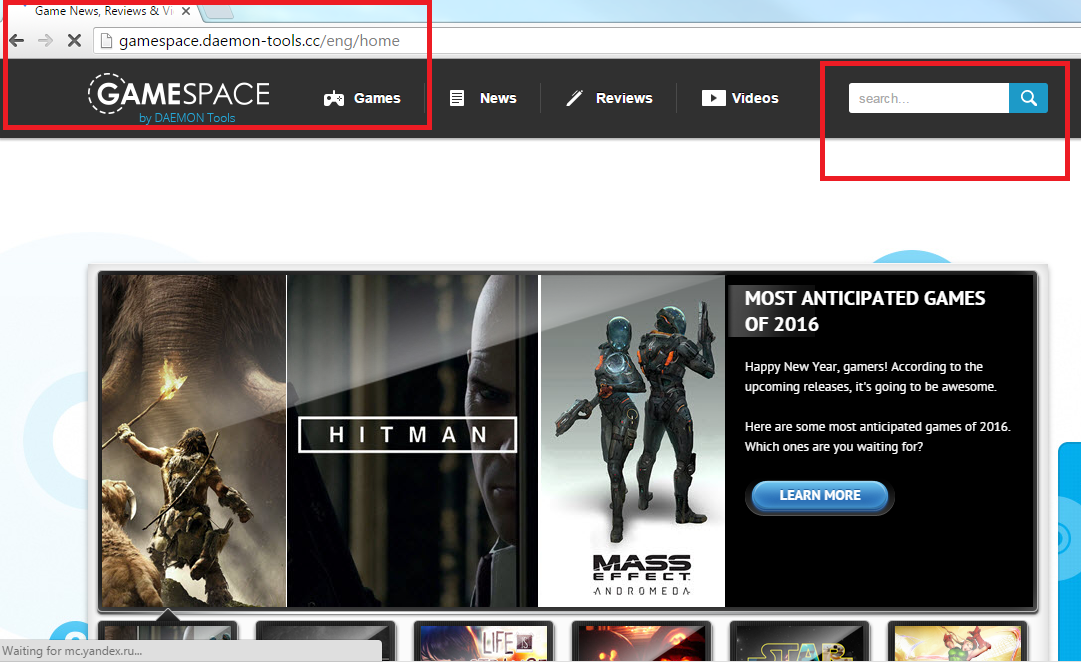Go to the Reviews section
The image size is (1081, 662).
click(x=624, y=98)
